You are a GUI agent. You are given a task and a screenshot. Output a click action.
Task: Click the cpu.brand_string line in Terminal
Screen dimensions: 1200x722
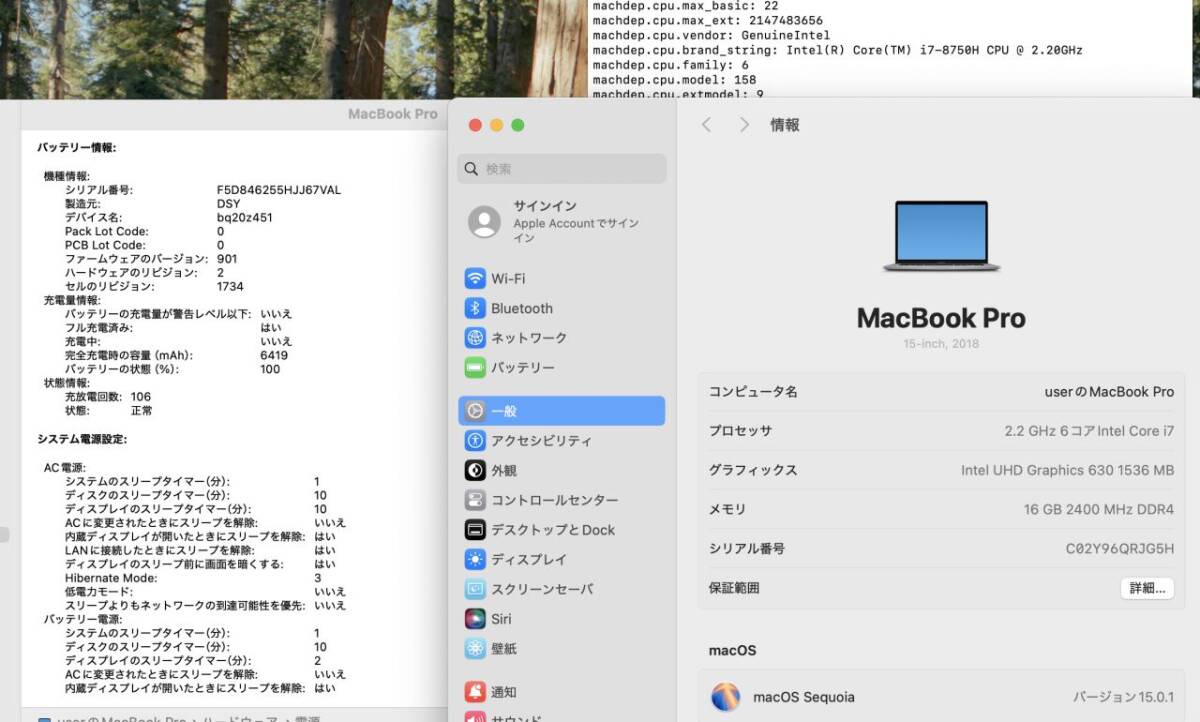[838, 50]
